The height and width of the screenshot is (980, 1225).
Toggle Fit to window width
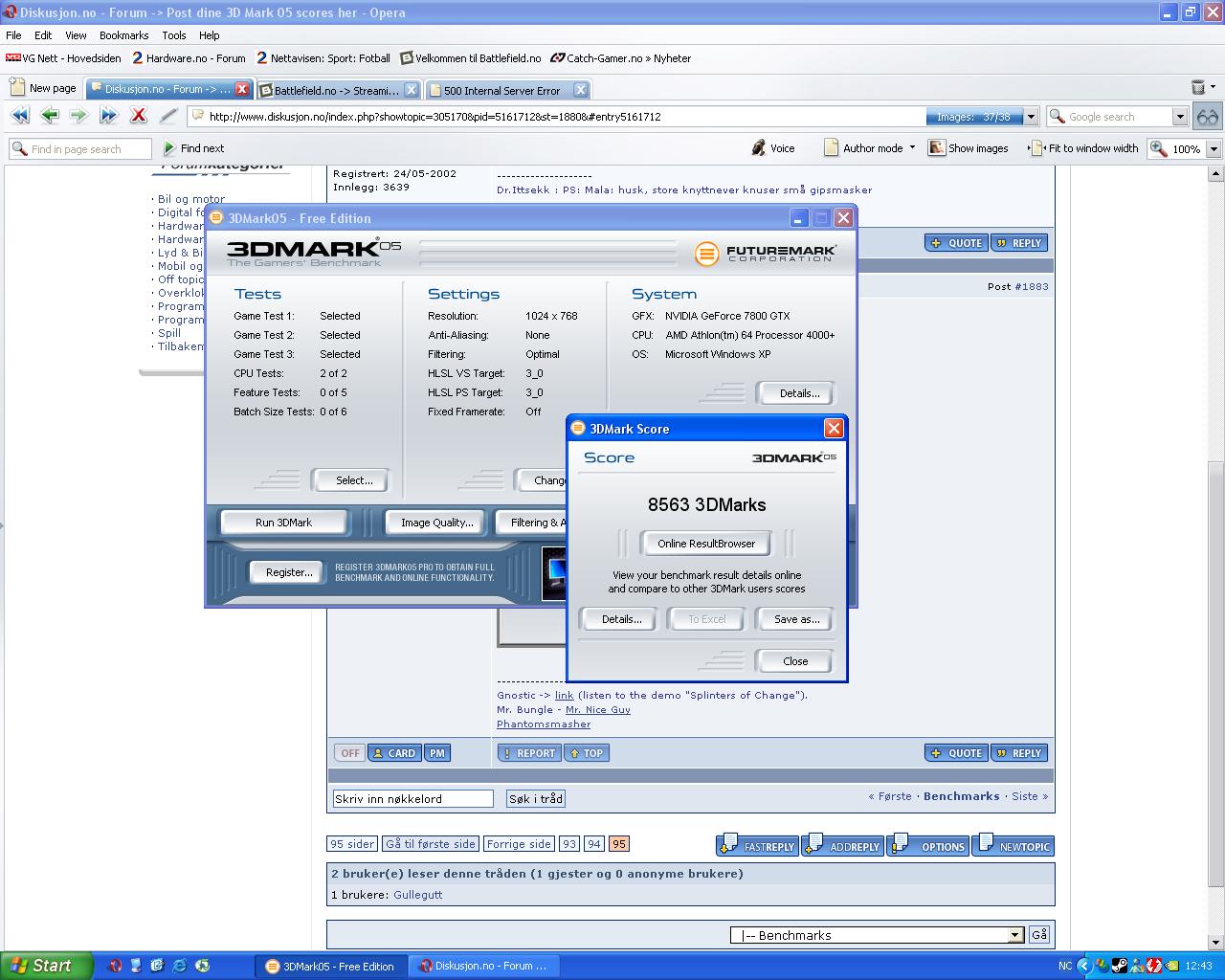[x=1083, y=148]
